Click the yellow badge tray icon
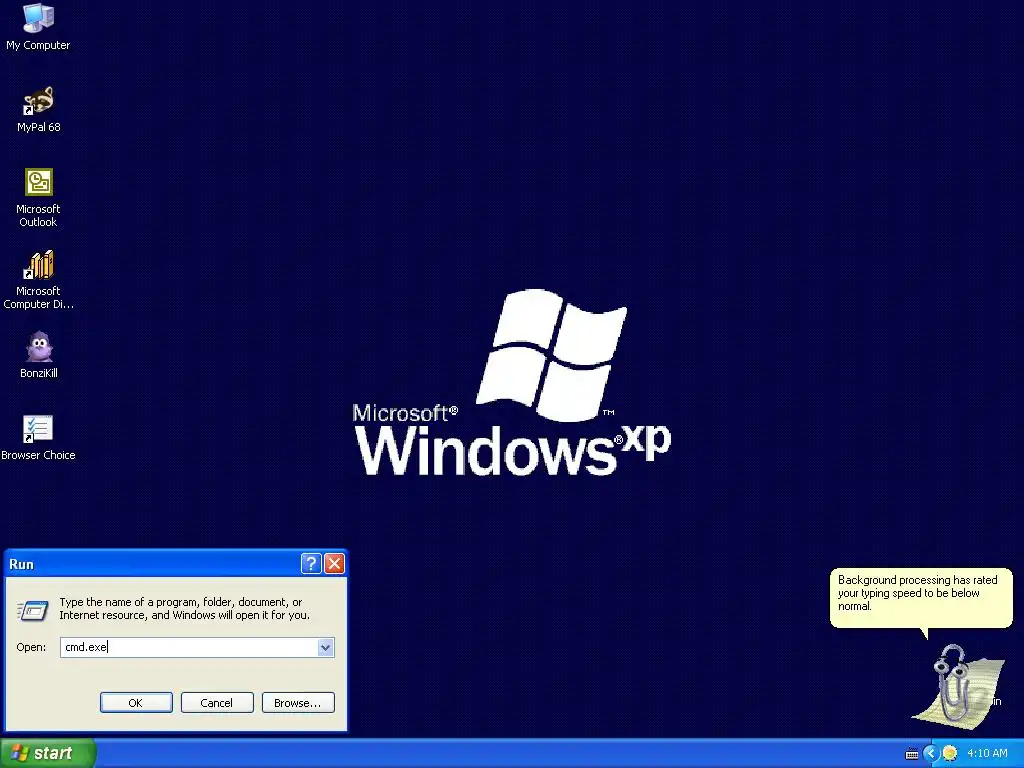The image size is (1024, 768). point(950,754)
